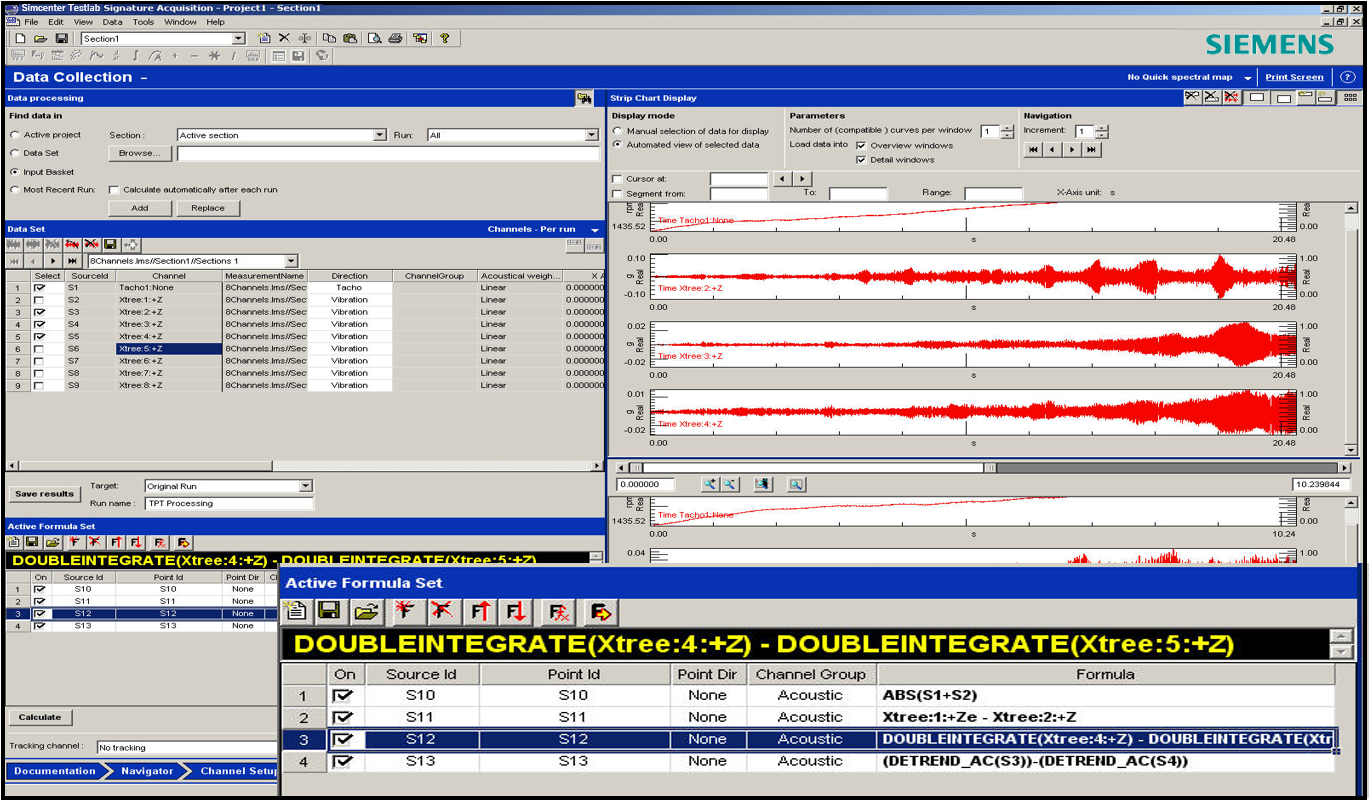The width and height of the screenshot is (1371, 802).
Task: Select the Active project radio button
Action: coord(15,135)
